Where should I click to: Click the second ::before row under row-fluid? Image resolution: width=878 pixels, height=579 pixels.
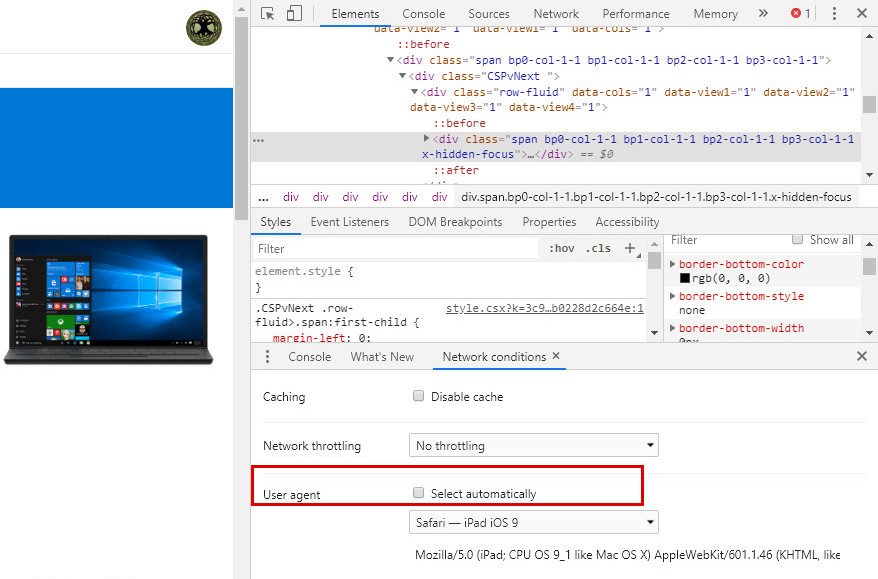(x=459, y=123)
